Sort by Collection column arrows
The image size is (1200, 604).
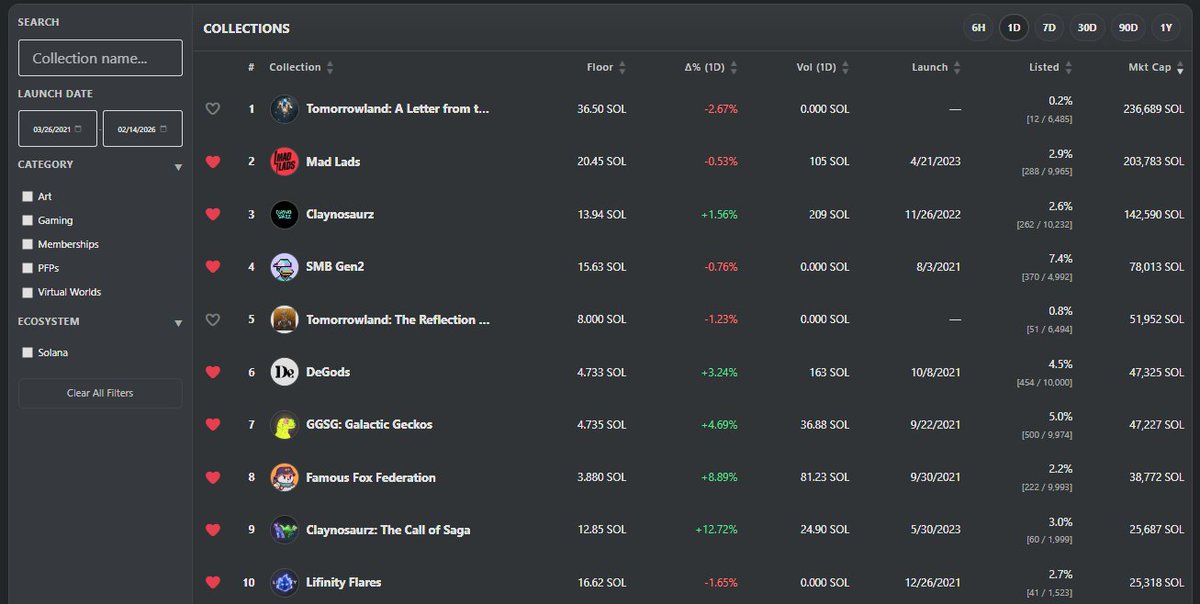[330, 67]
